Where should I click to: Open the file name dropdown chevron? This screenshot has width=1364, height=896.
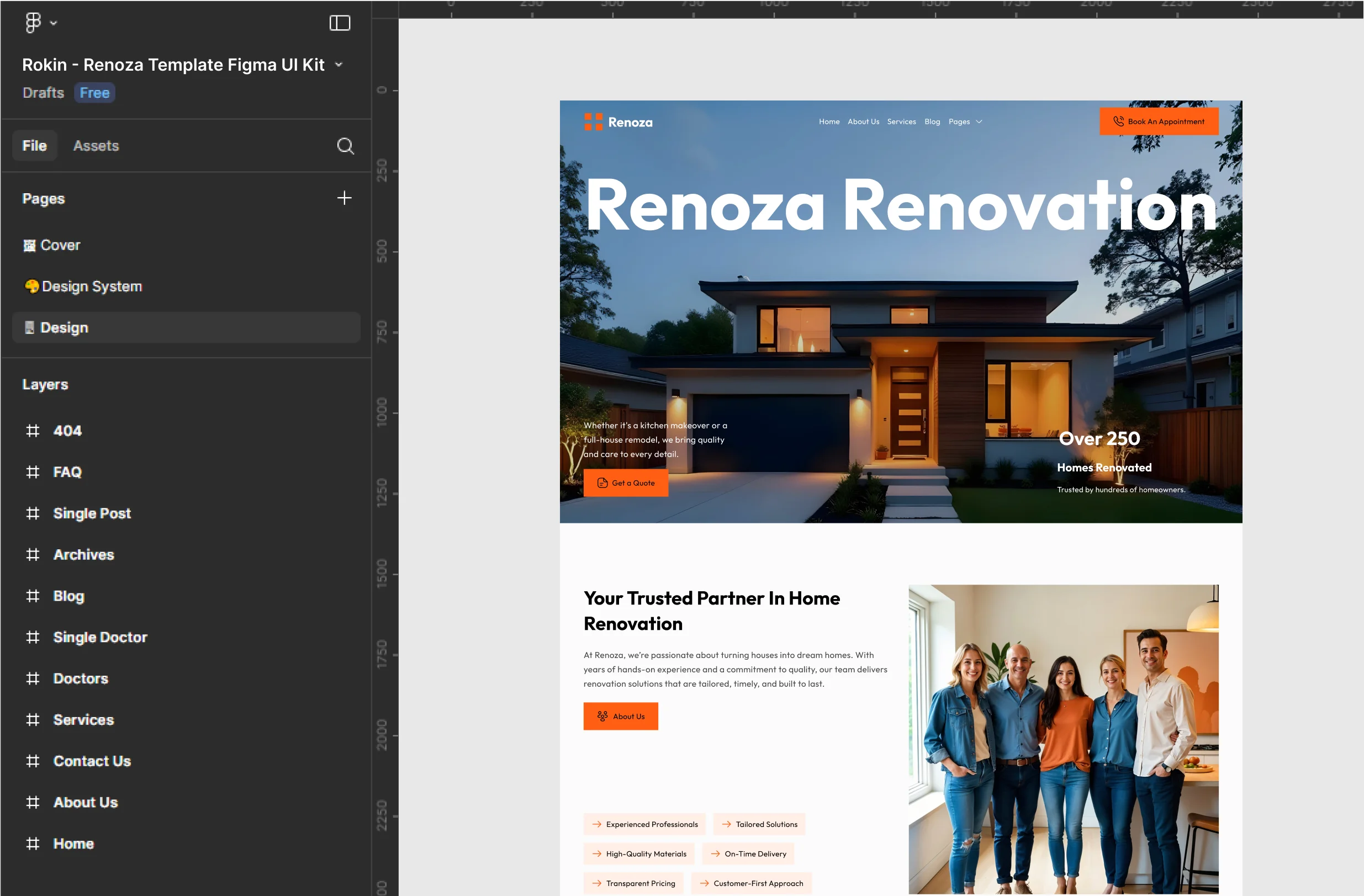click(x=339, y=65)
